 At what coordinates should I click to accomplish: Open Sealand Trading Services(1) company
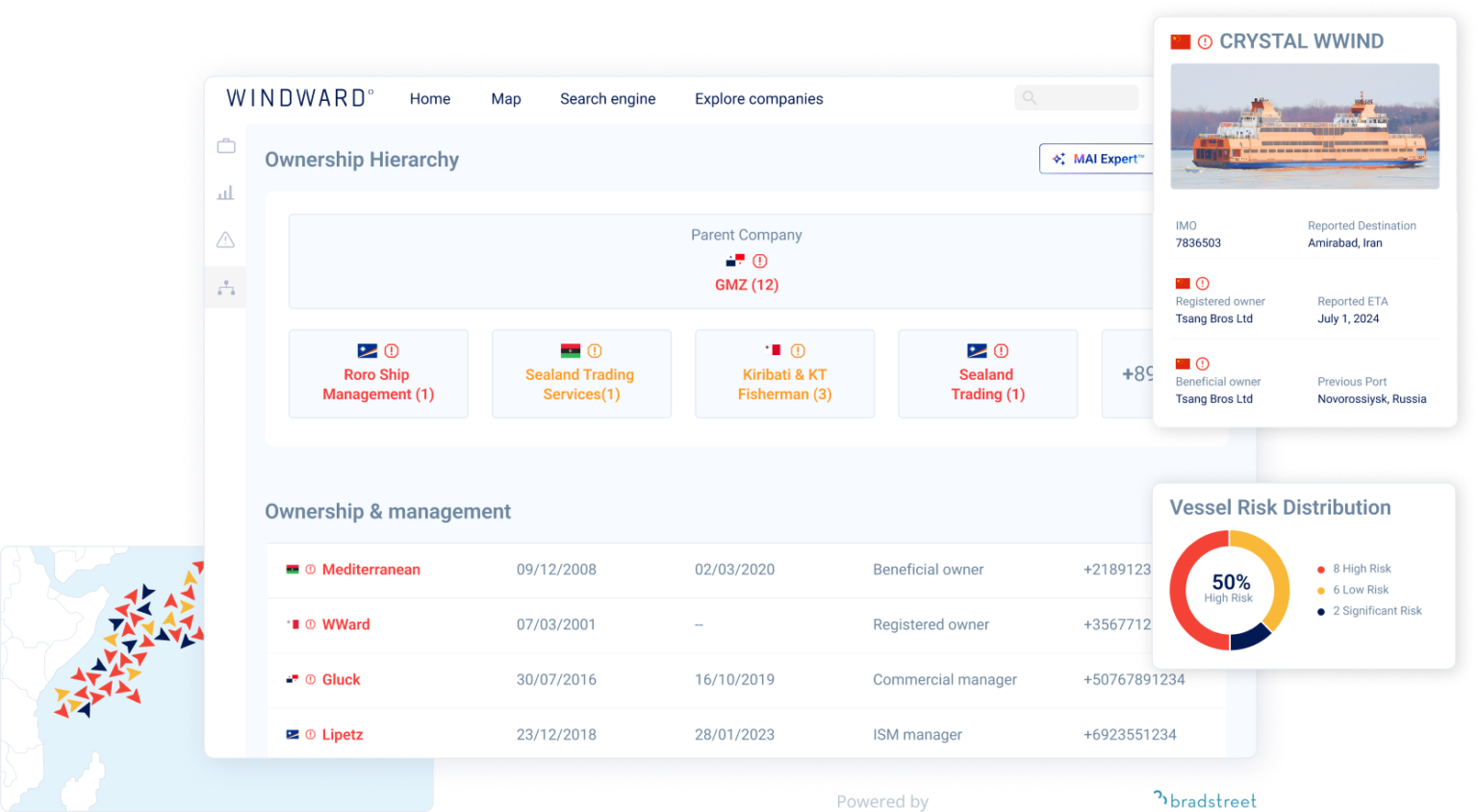580,384
